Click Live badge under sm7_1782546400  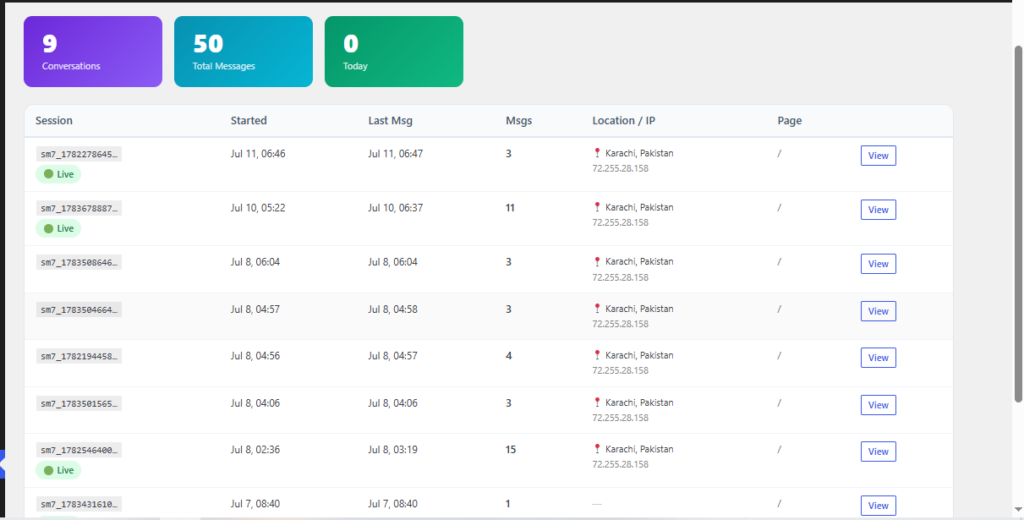click(x=58, y=470)
